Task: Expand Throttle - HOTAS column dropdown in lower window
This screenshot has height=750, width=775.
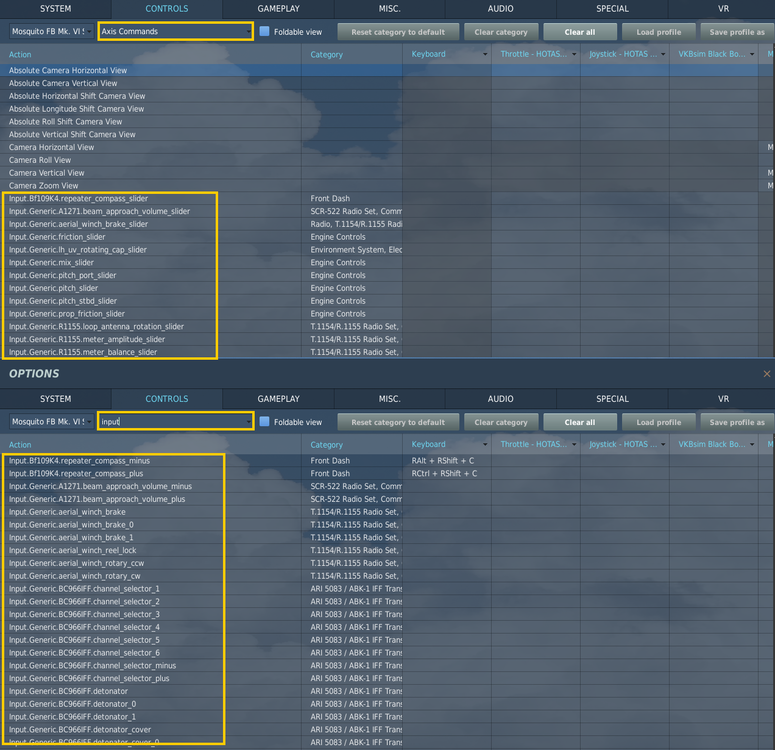Action: coord(574,444)
